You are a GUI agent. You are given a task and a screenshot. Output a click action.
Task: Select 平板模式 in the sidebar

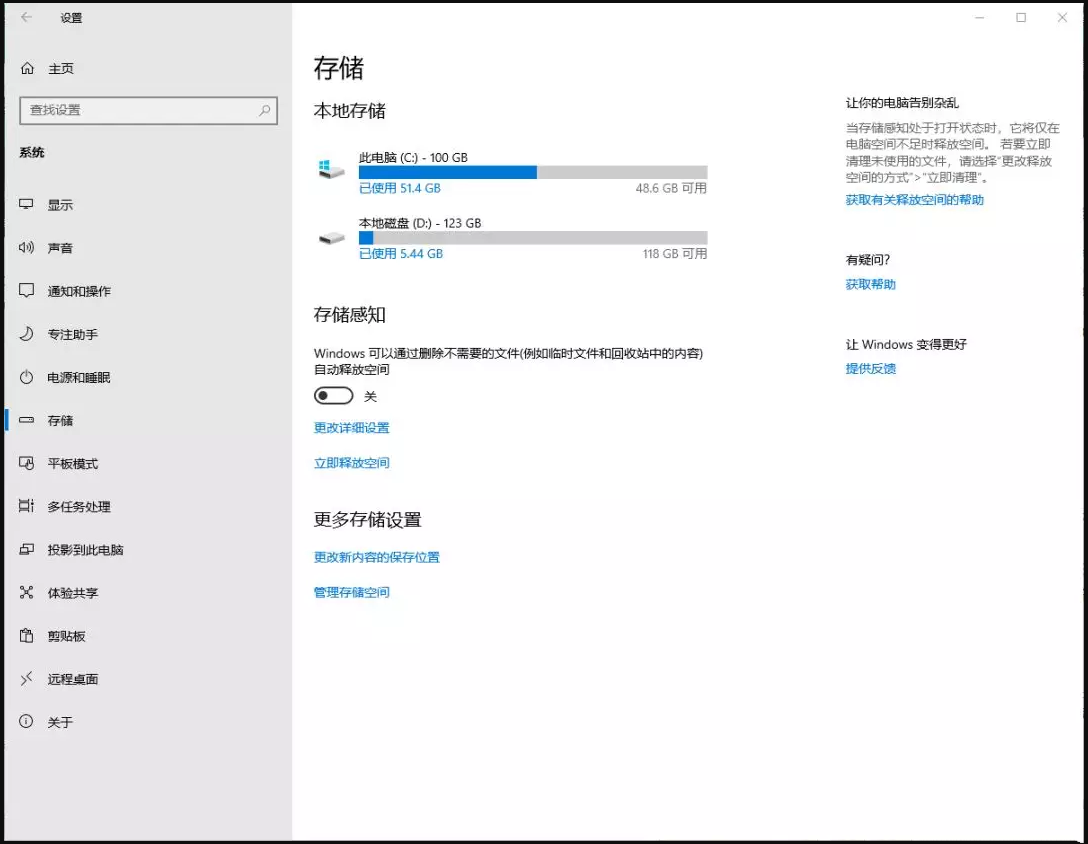[x=70, y=463]
